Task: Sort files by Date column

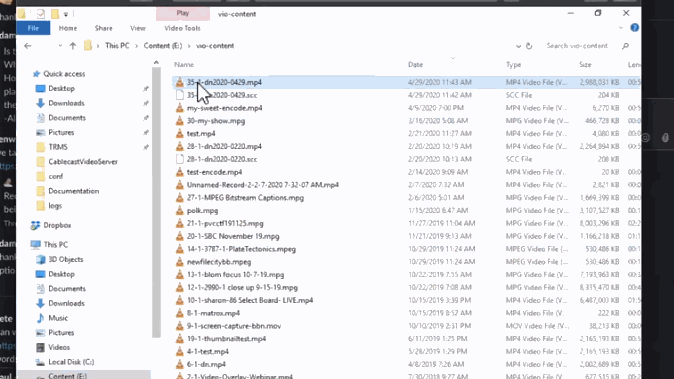Action: (415, 65)
